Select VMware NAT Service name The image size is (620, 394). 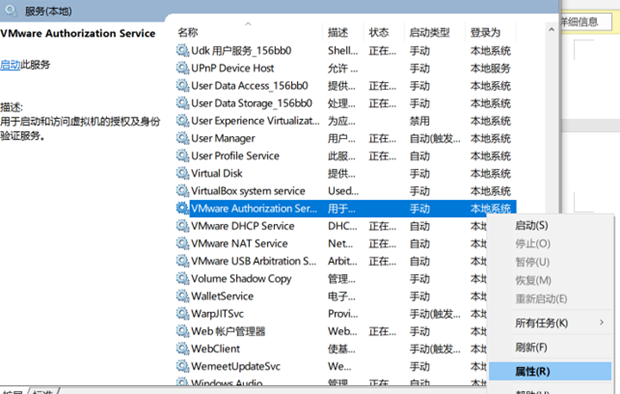pos(239,243)
